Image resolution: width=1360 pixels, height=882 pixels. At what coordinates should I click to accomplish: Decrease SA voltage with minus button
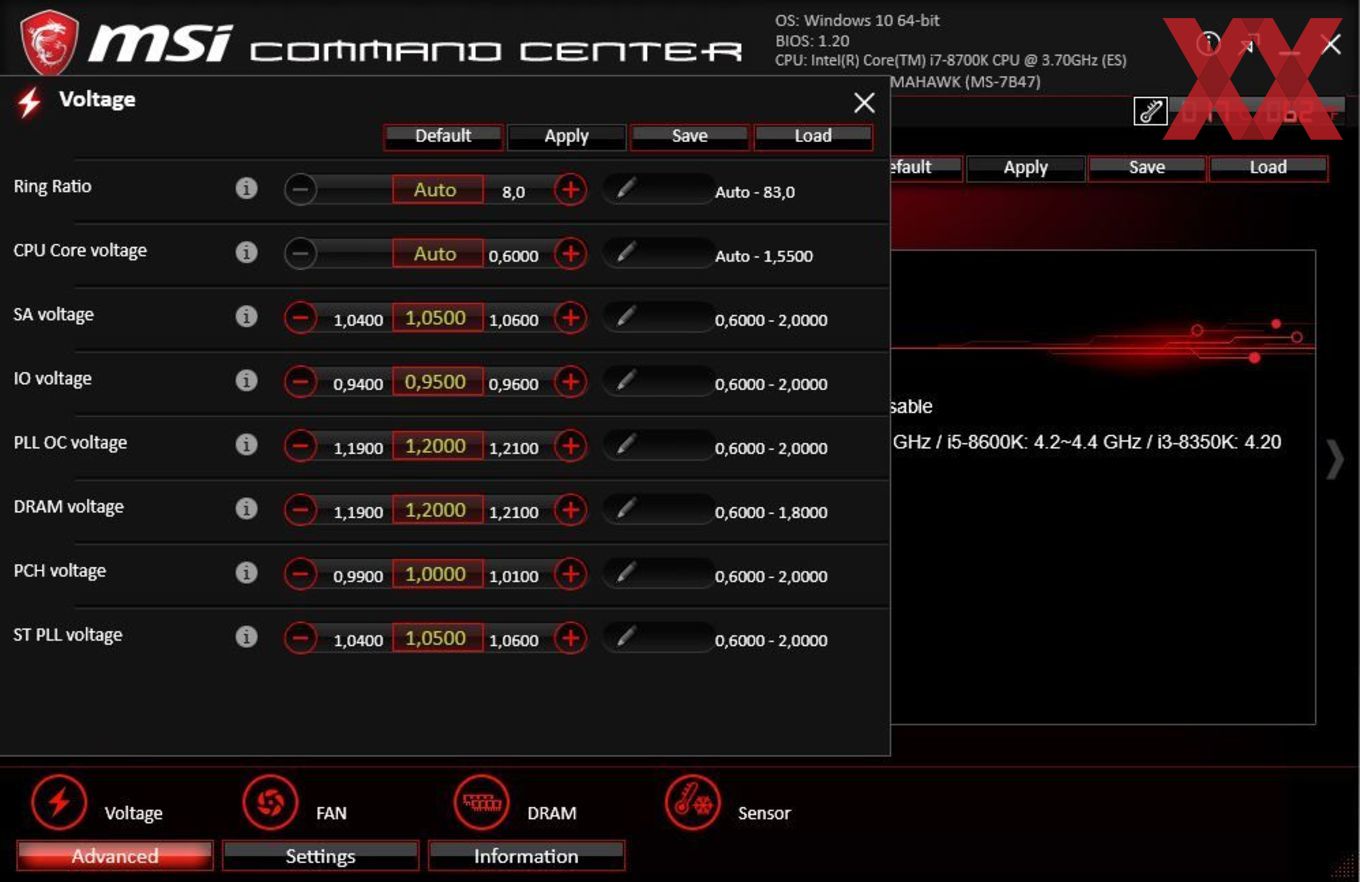(x=300, y=318)
